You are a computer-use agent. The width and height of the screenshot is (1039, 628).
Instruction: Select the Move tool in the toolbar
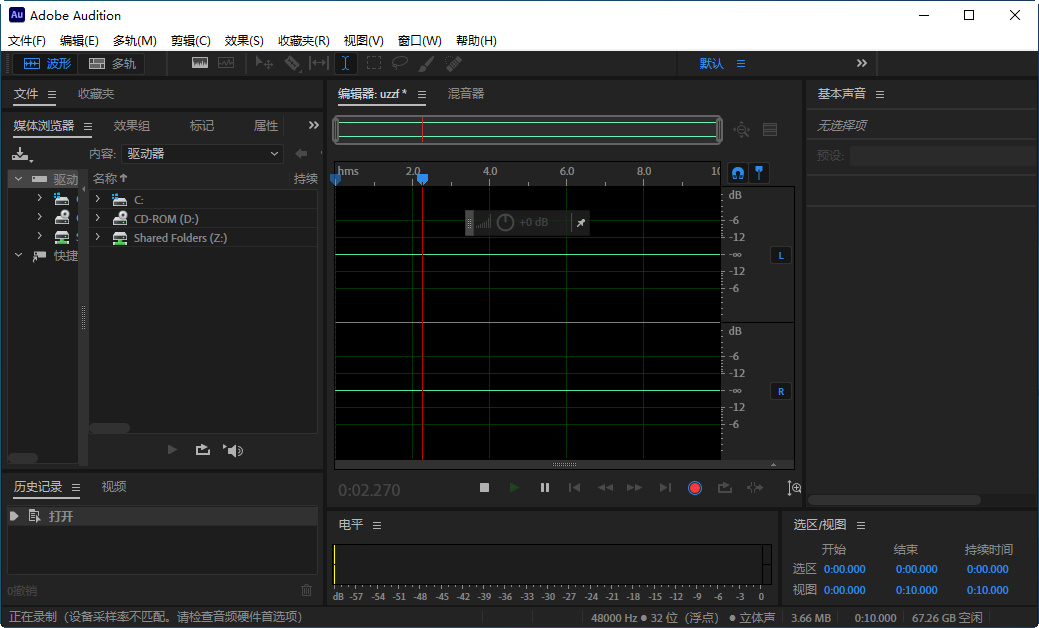265,62
